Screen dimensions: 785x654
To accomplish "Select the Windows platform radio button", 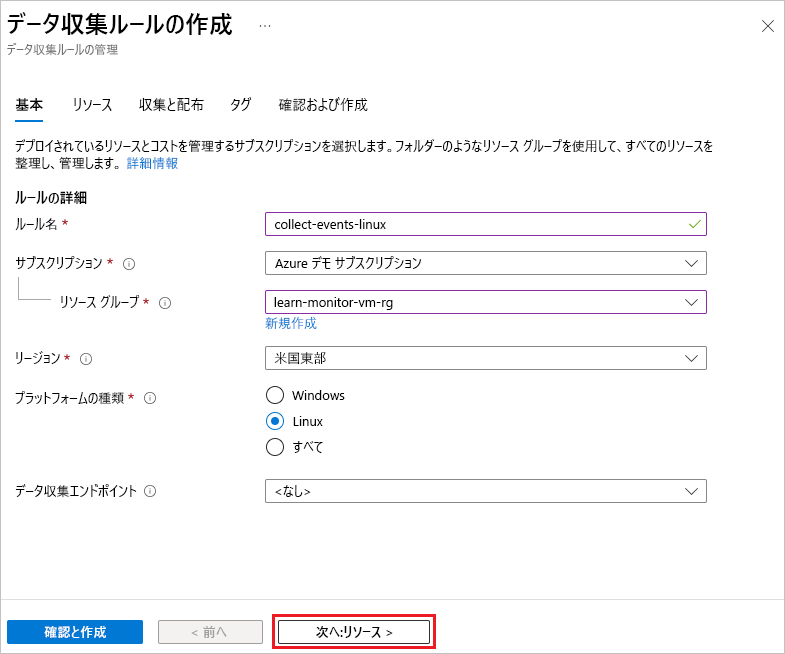I will 275,395.
